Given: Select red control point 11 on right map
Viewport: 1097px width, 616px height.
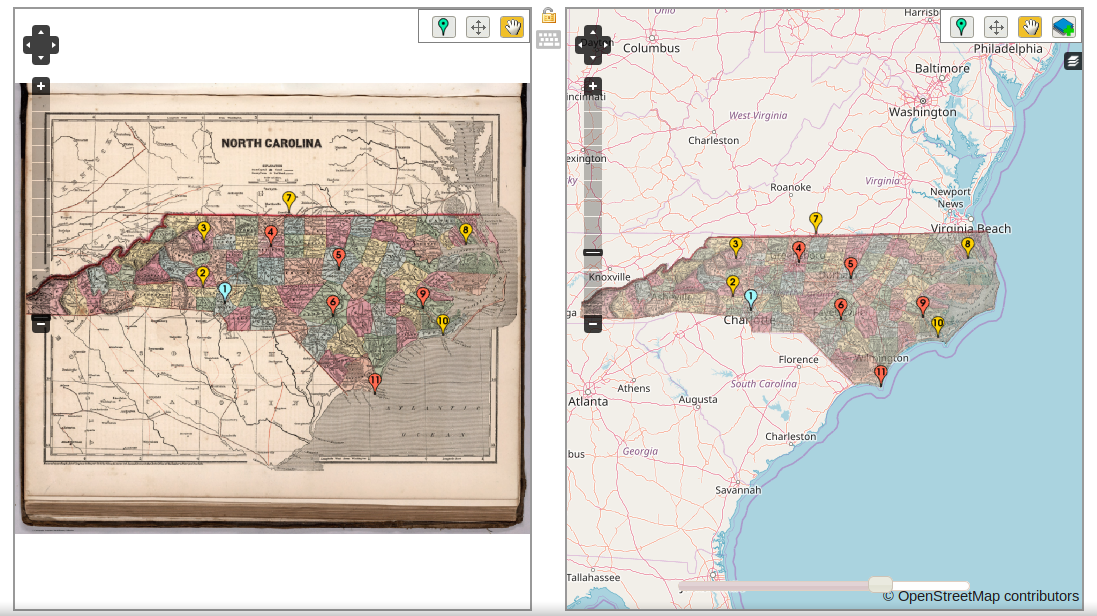Looking at the screenshot, I should point(881,374).
